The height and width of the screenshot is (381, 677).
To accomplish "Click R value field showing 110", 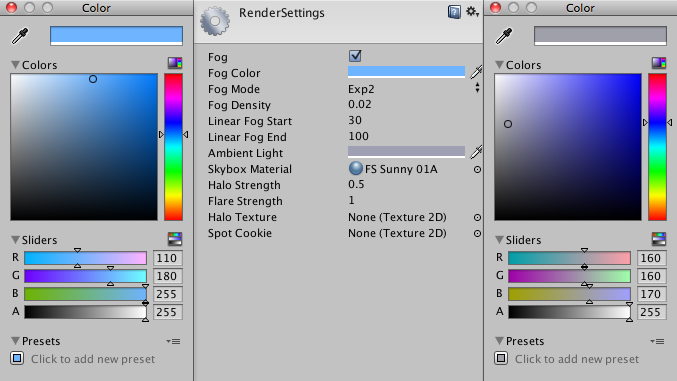I will coord(168,258).
